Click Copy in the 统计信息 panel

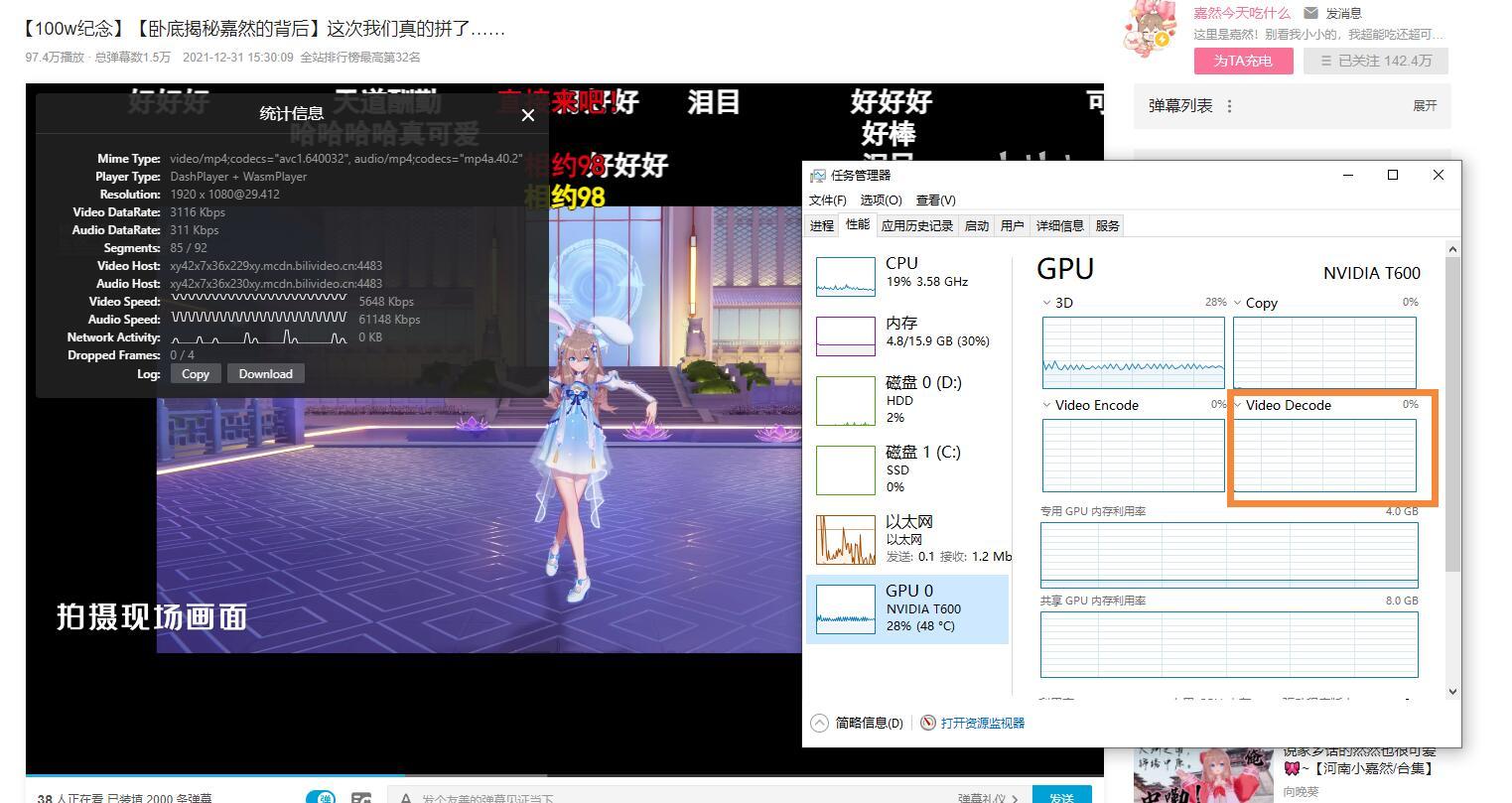195,373
